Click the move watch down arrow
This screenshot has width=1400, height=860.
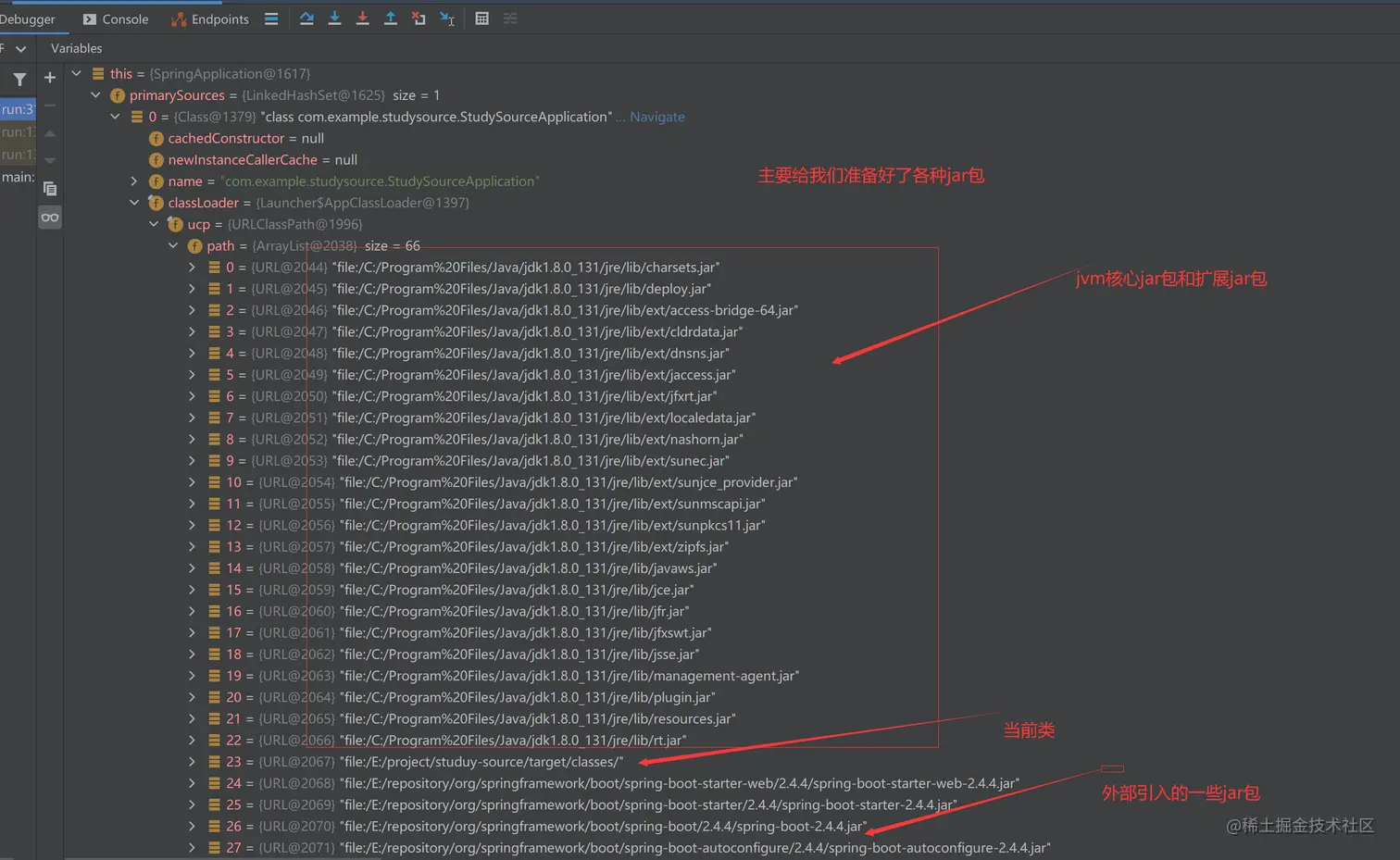[x=50, y=160]
